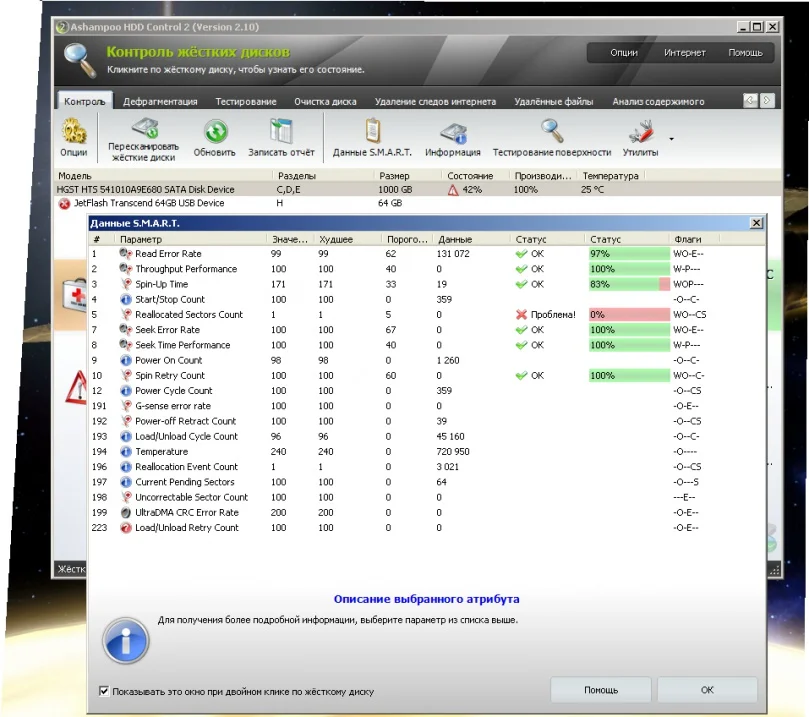Open the Помощь menu in header
The height and width of the screenshot is (717, 809).
pos(745,53)
